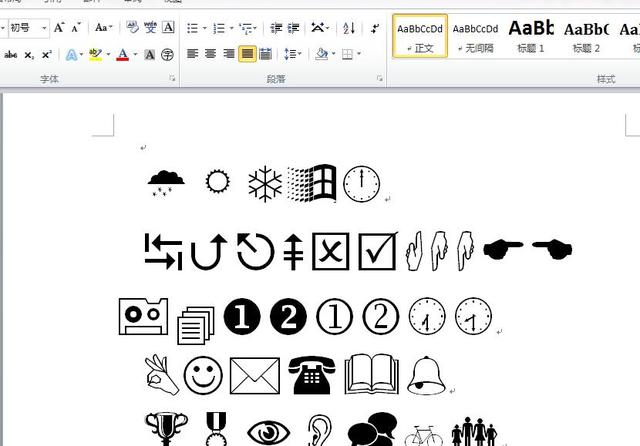Toggle center alignment

[x=211, y=54]
